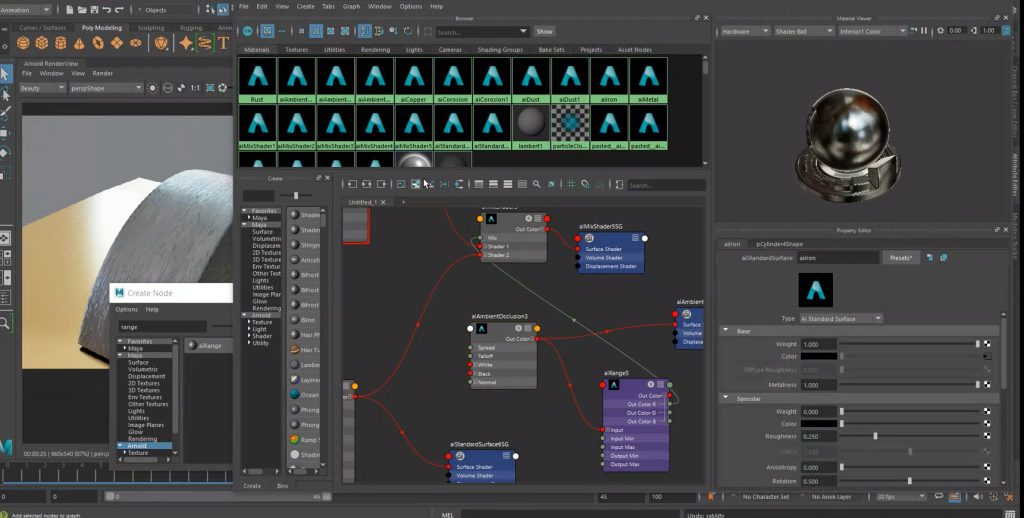This screenshot has height=518, width=1024.
Task: Click the Arnold swatch icon in Property Editor
Action: [x=816, y=290]
